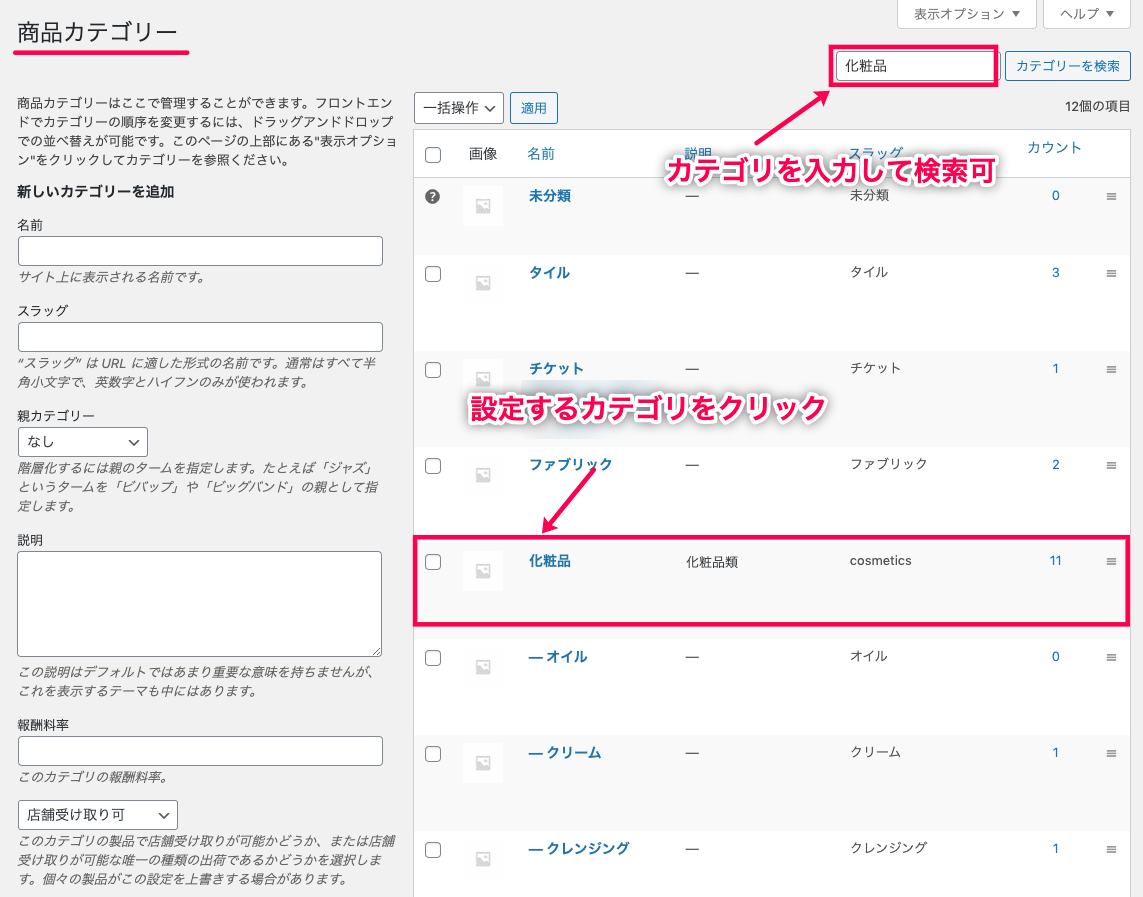Grab the reorder handle of 未分類 row
1143x897 pixels.
coord(1111,196)
